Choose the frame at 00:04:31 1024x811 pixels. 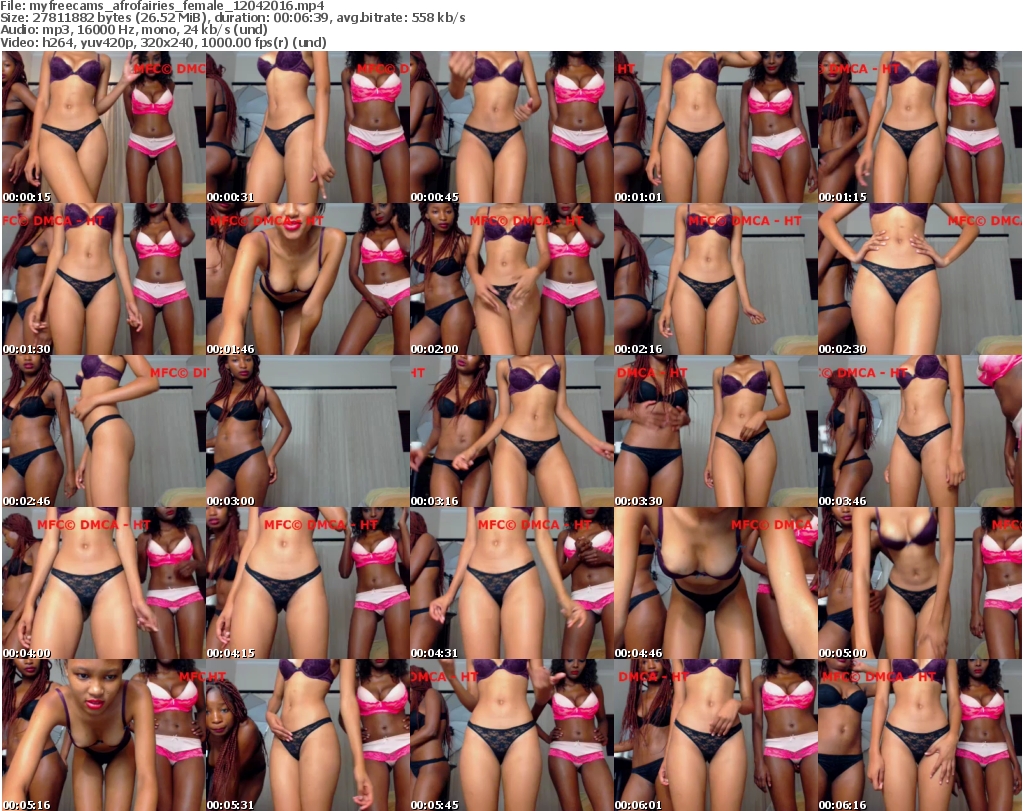point(511,584)
